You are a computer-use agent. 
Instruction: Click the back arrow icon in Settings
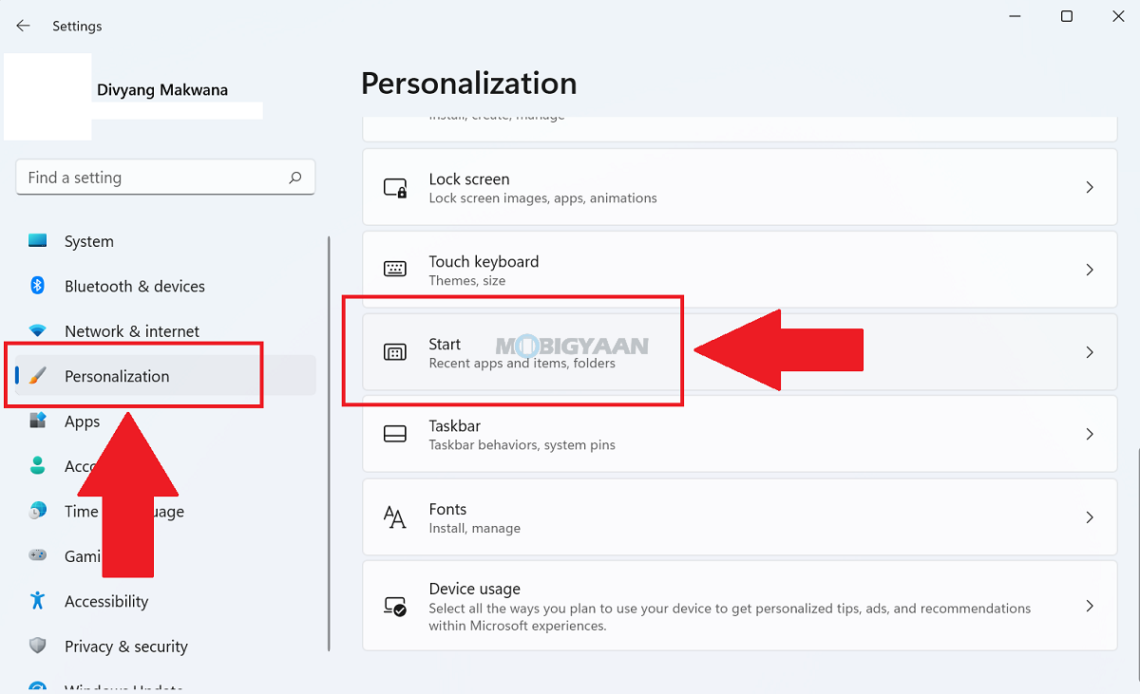[x=23, y=26]
